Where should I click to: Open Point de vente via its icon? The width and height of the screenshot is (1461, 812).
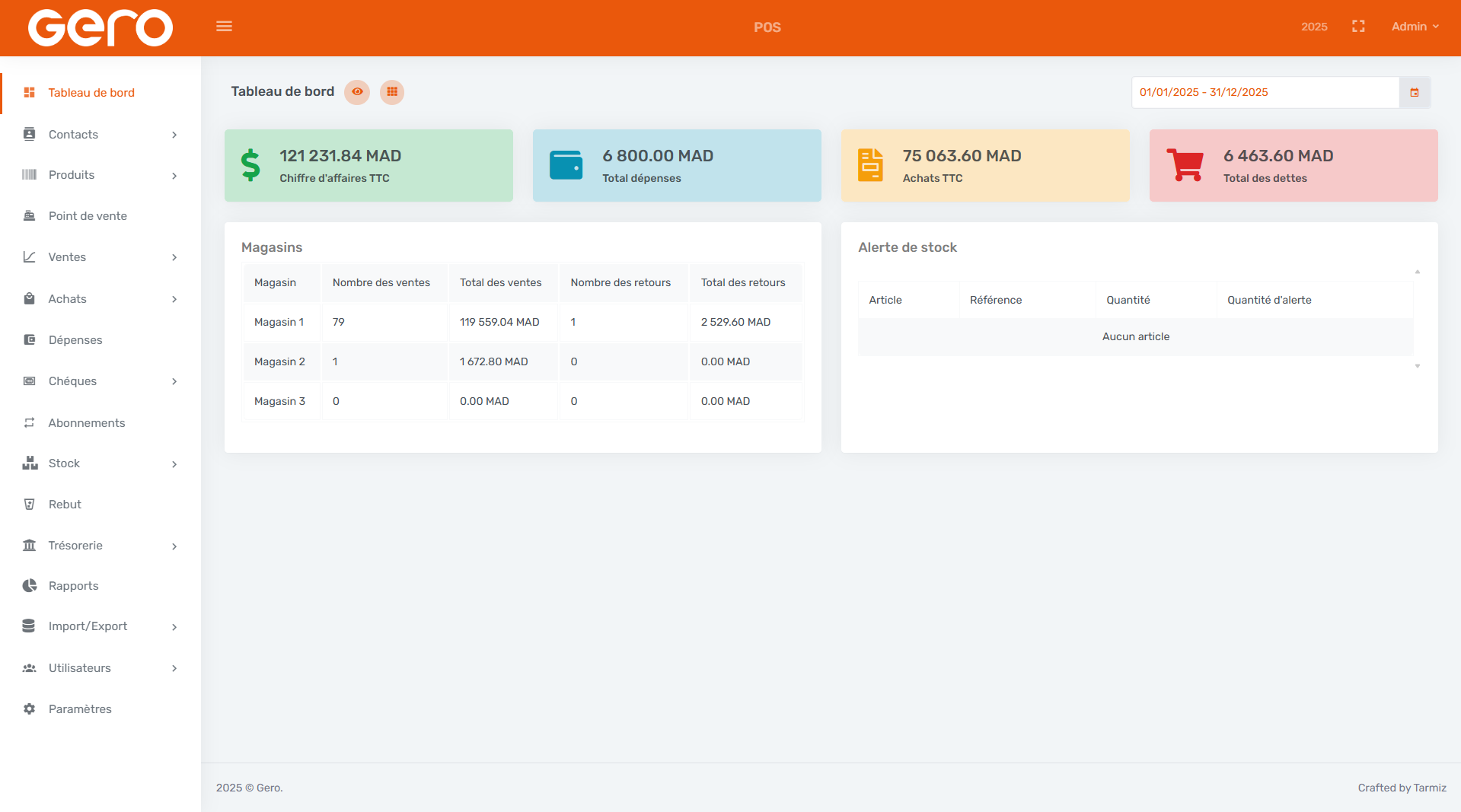point(29,215)
